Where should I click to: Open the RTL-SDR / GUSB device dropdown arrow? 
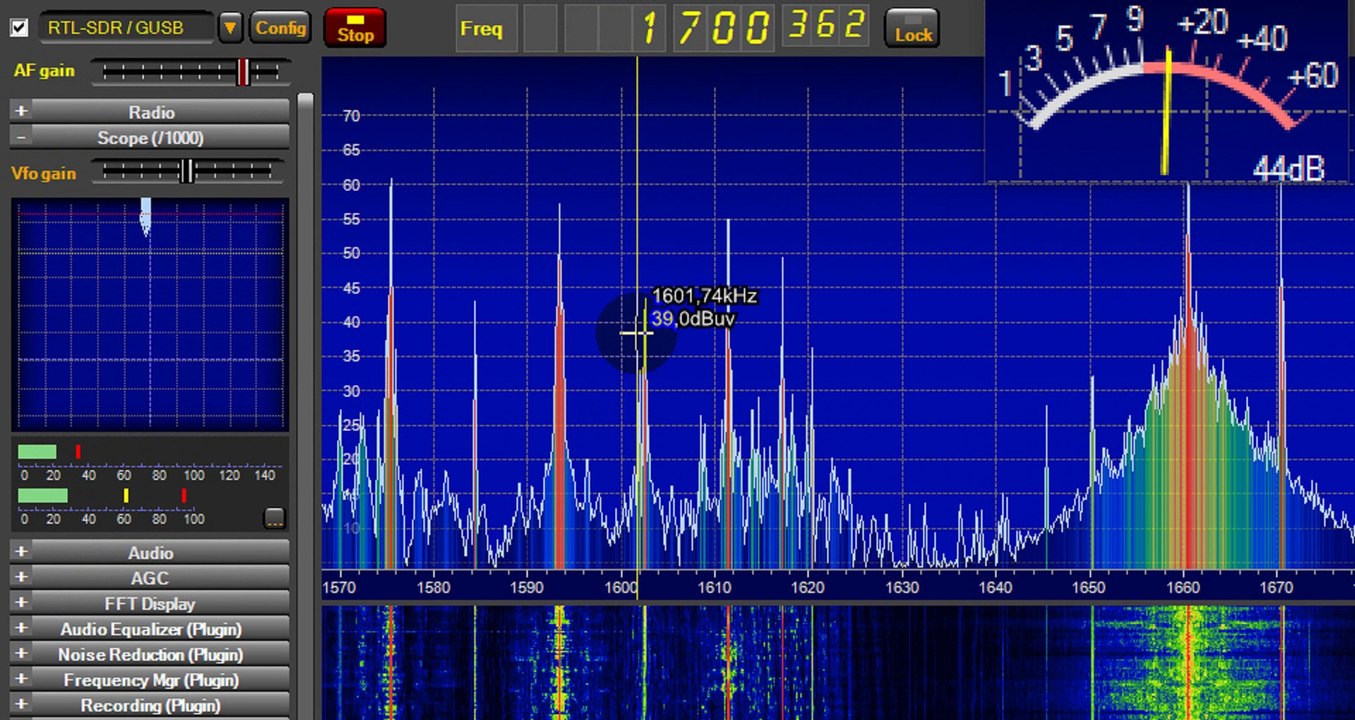tap(231, 27)
